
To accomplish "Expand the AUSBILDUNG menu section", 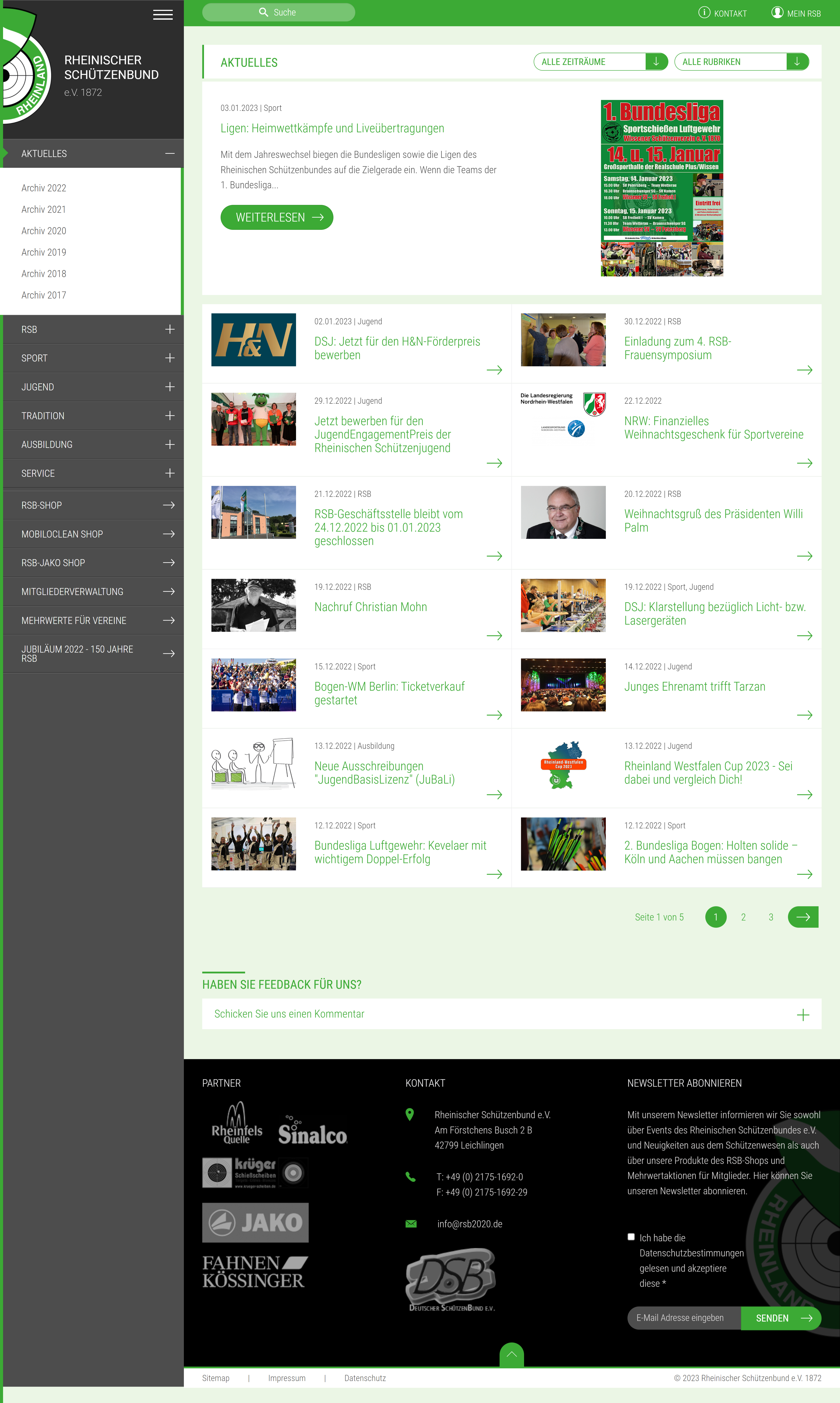I will click(x=170, y=444).
